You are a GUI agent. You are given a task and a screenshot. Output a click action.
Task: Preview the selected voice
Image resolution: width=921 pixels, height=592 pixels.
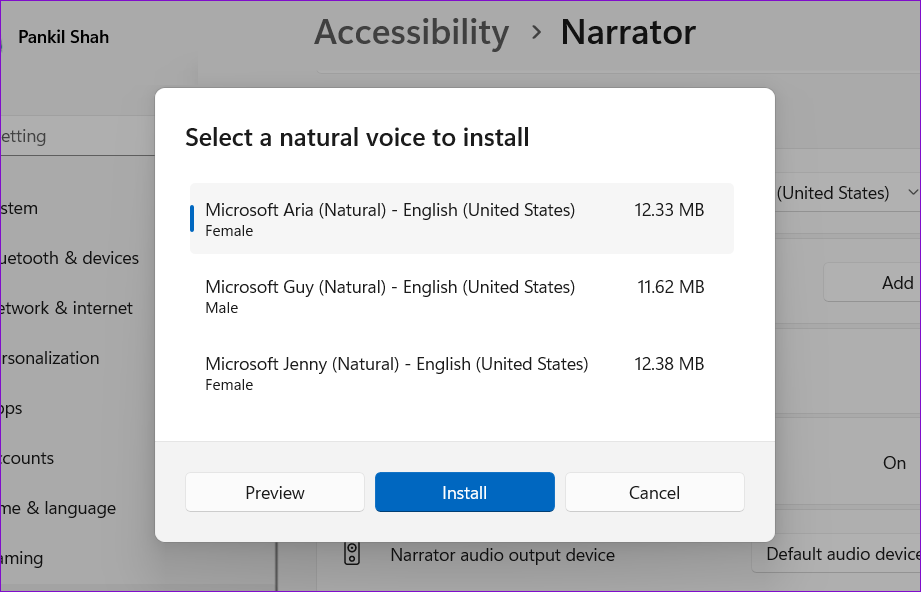pos(275,492)
